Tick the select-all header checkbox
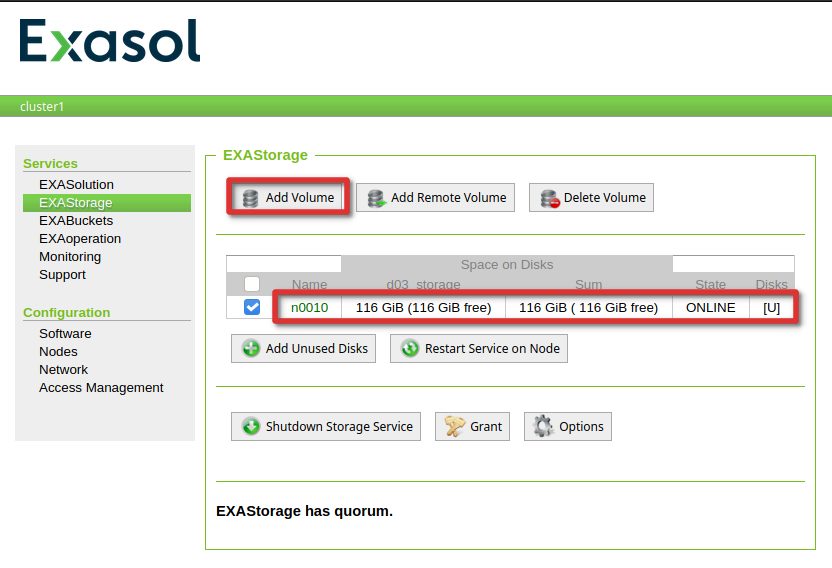 click(x=252, y=284)
